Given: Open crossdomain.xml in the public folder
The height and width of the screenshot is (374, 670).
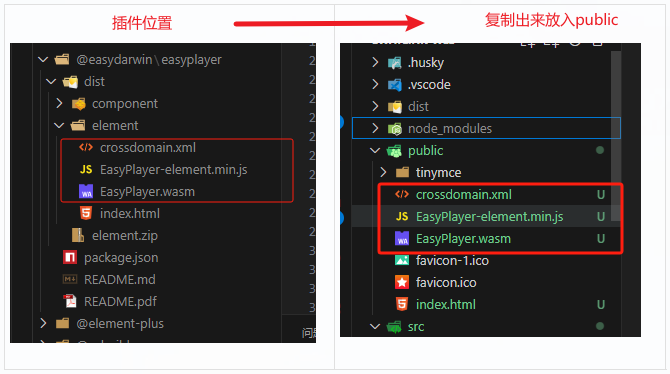Looking at the screenshot, I should click(464, 194).
